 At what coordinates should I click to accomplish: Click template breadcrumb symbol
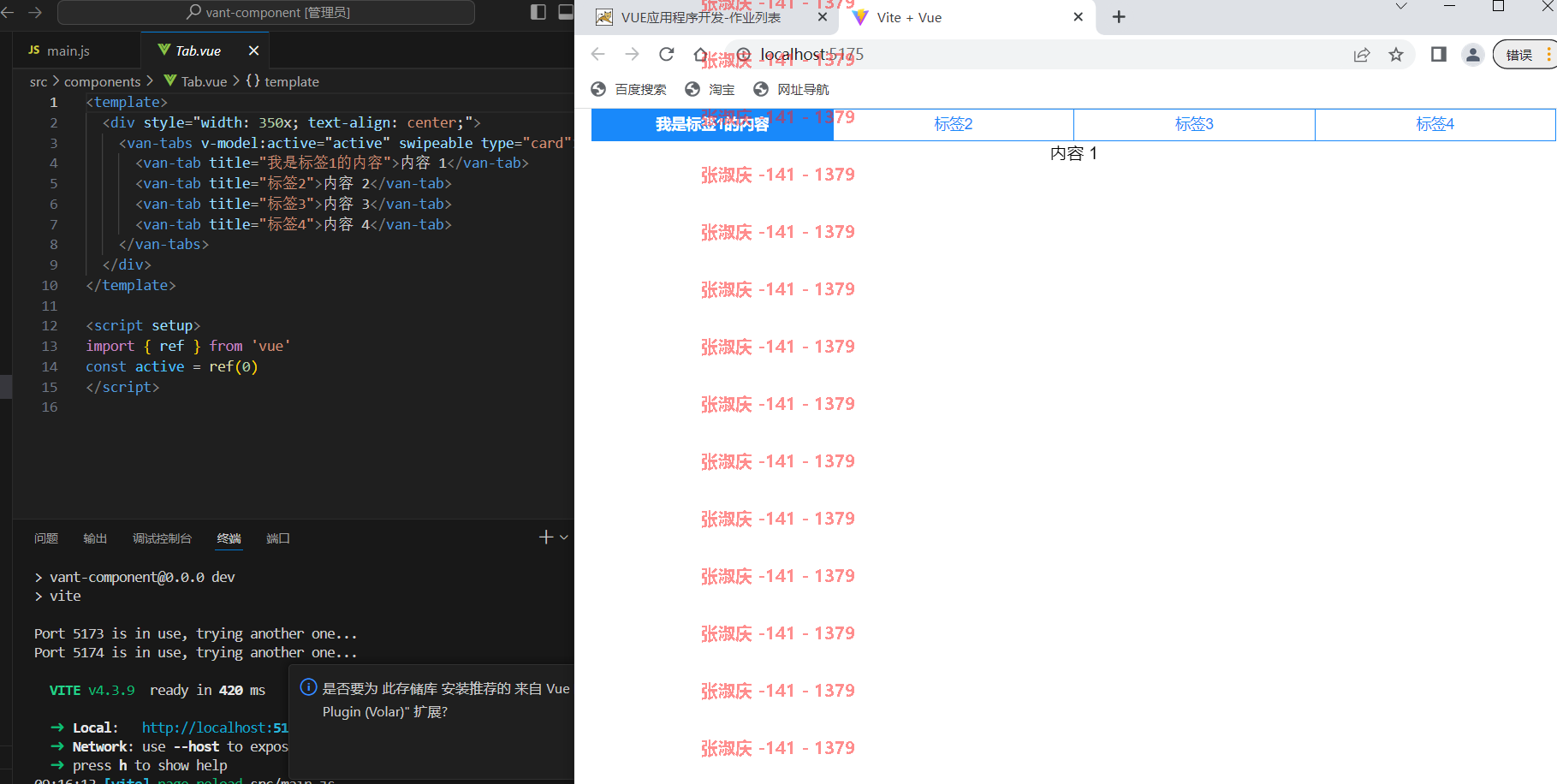click(x=291, y=81)
